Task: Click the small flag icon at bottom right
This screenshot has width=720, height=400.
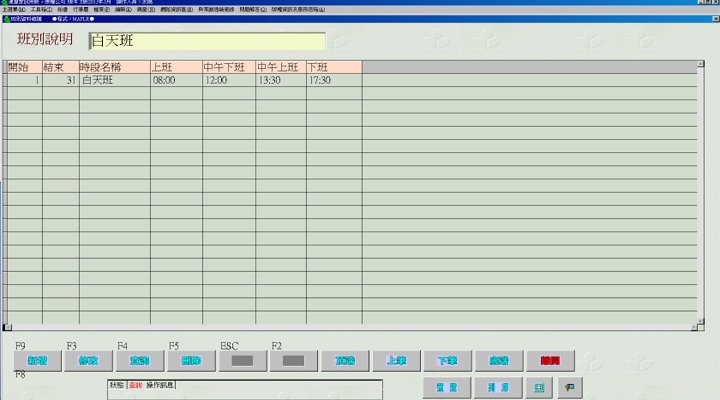Action: point(569,387)
